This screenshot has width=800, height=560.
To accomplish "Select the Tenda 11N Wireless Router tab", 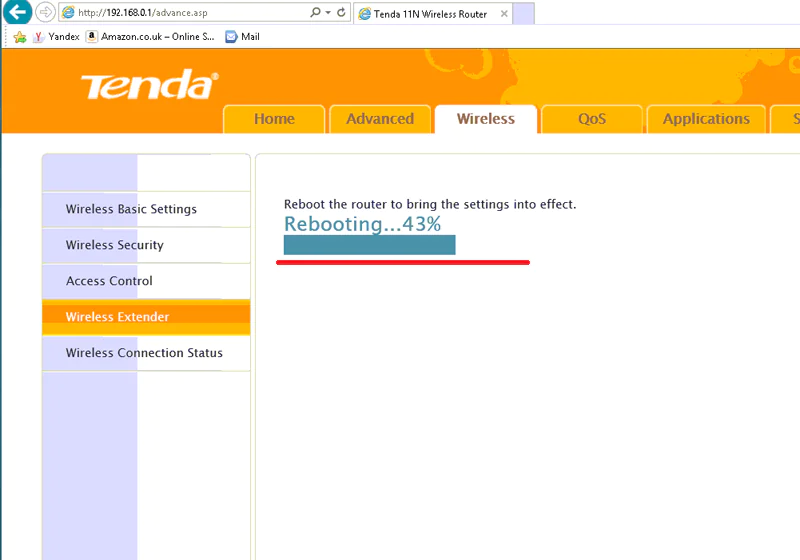I will [433, 14].
